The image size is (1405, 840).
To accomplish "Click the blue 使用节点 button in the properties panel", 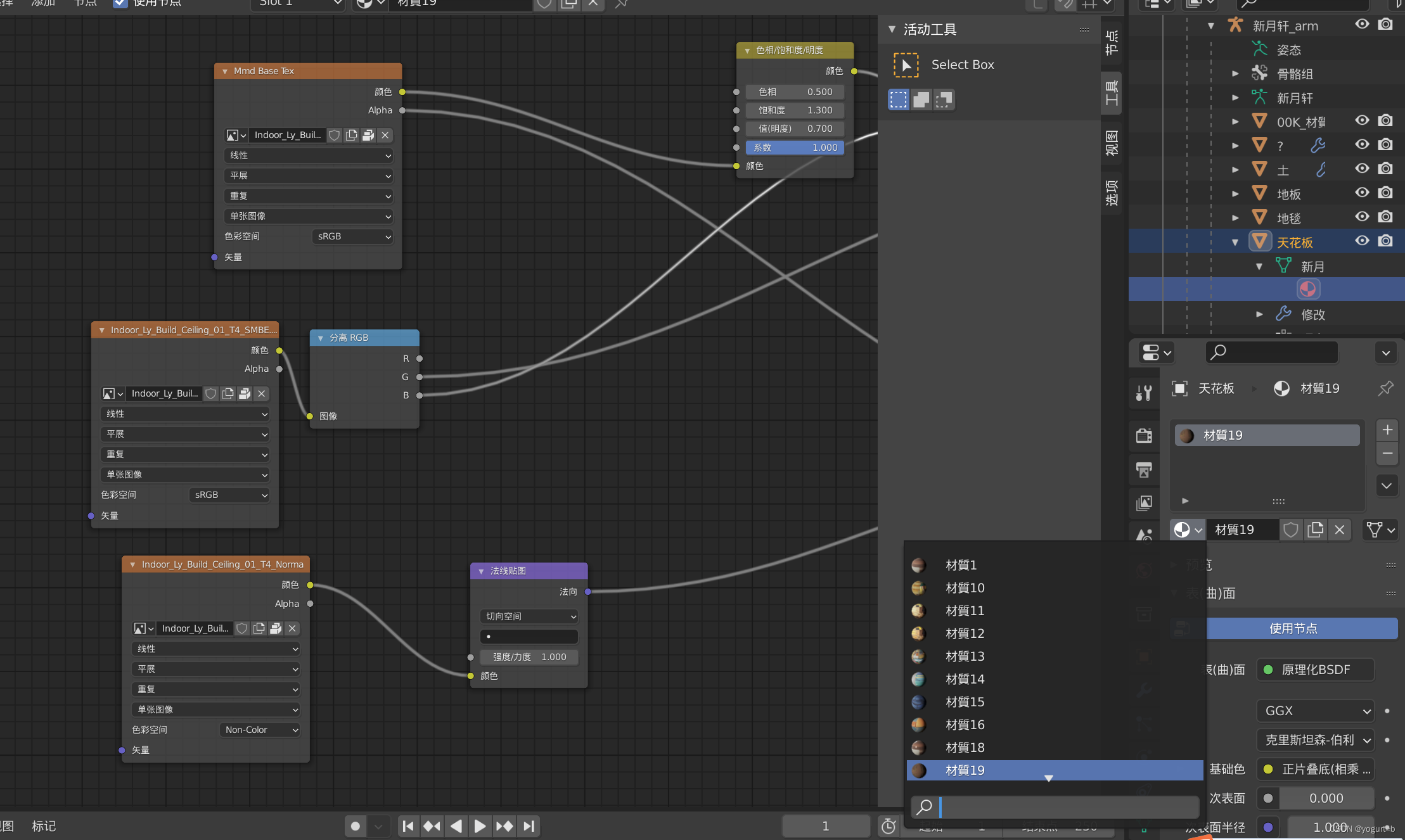I will (1293, 628).
